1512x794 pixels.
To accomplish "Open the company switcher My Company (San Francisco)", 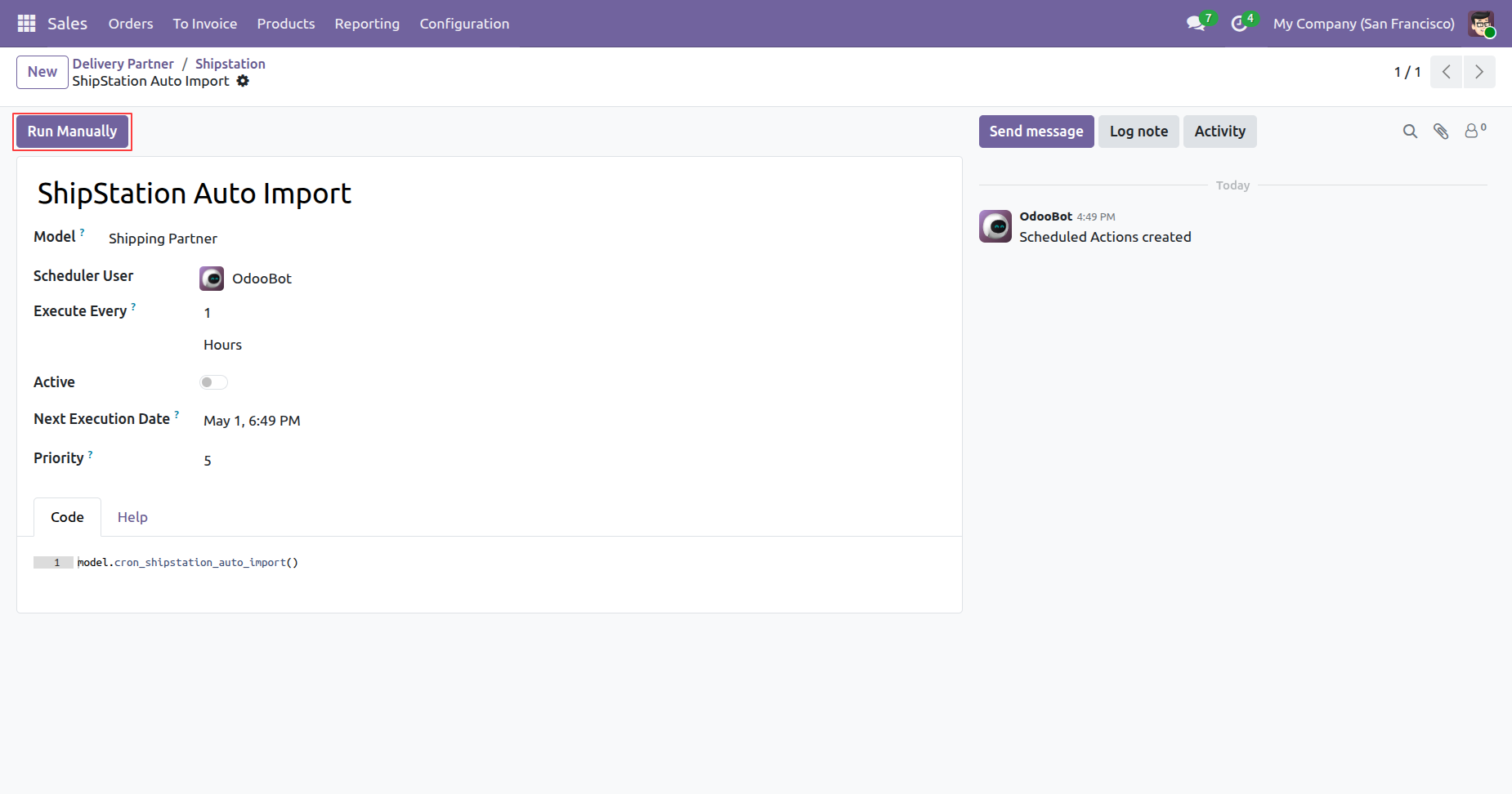I will (1363, 24).
